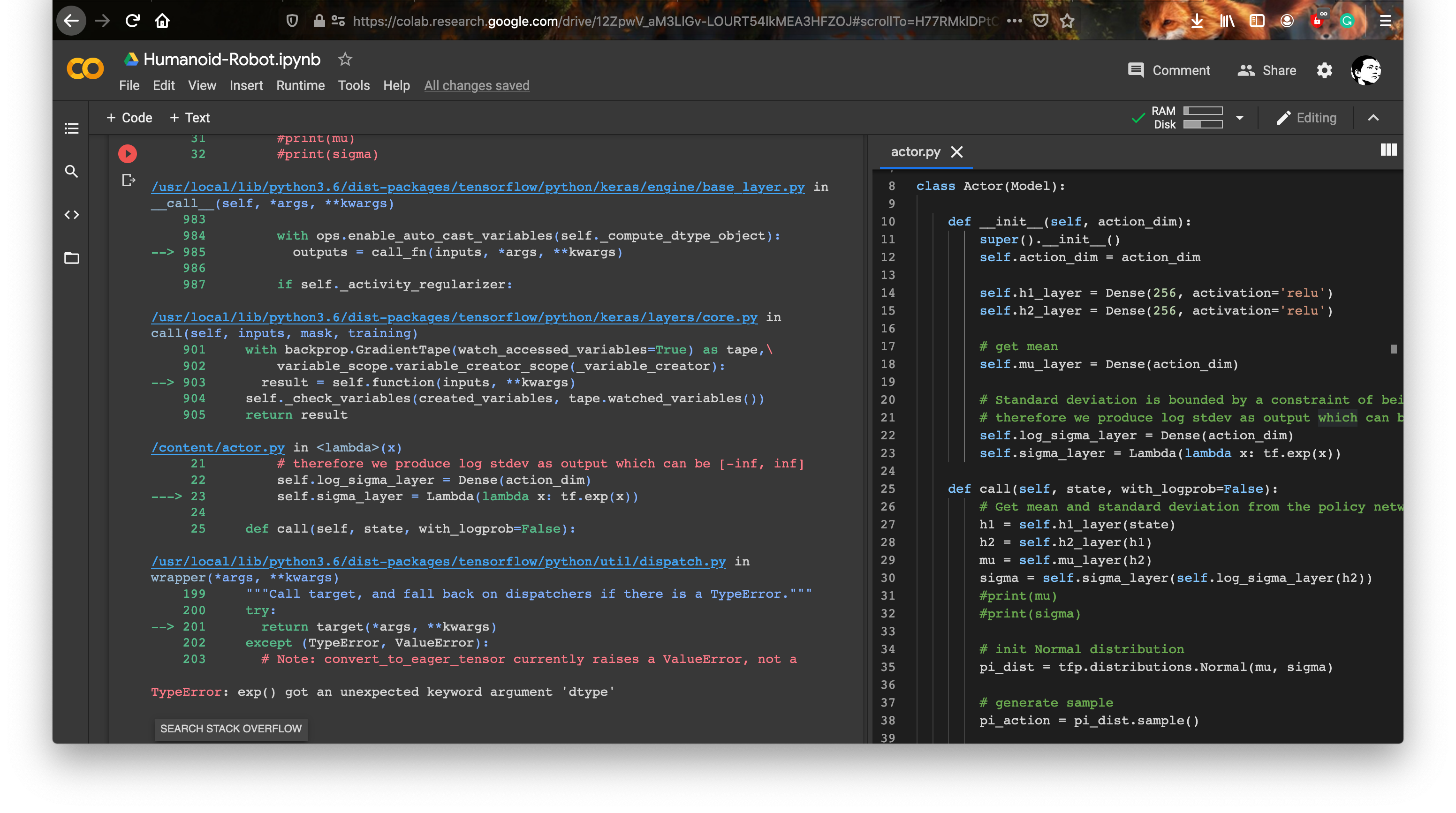Open the notebook search panel

(72, 171)
